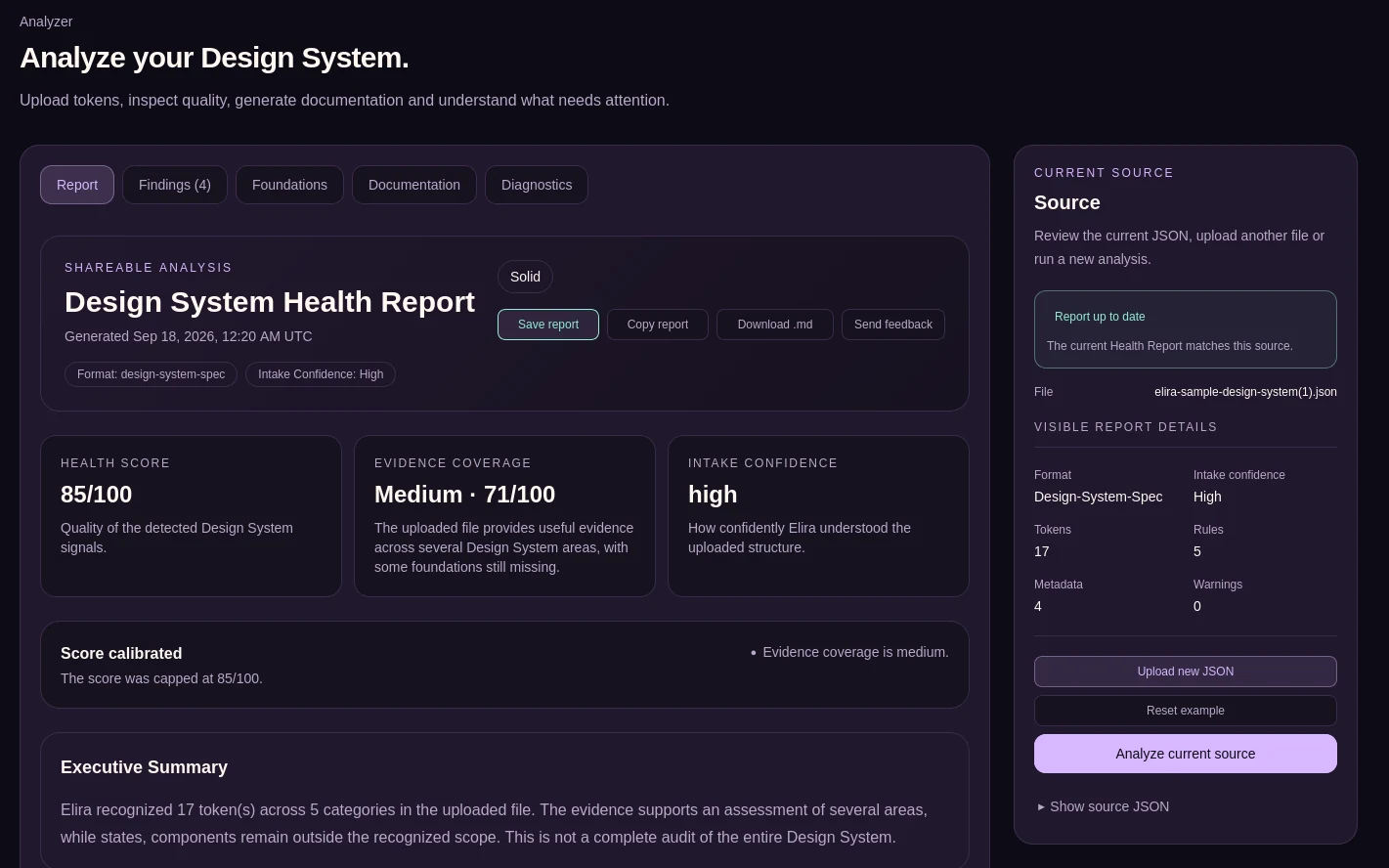
Task: Download the report as .md
Action: coord(775,325)
